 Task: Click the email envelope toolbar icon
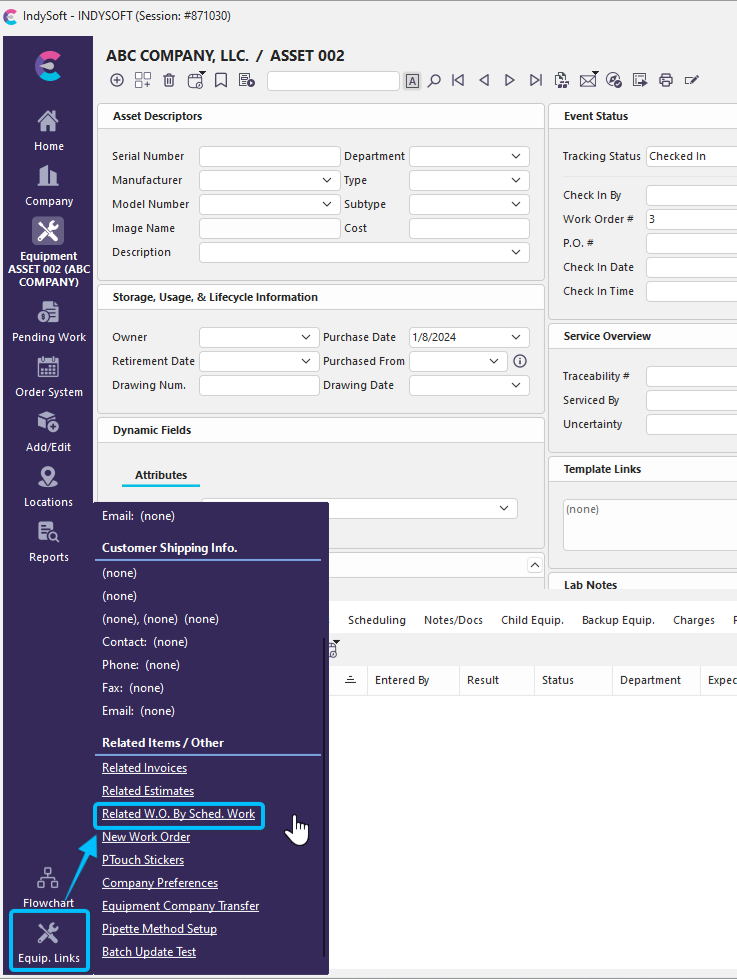[588, 81]
